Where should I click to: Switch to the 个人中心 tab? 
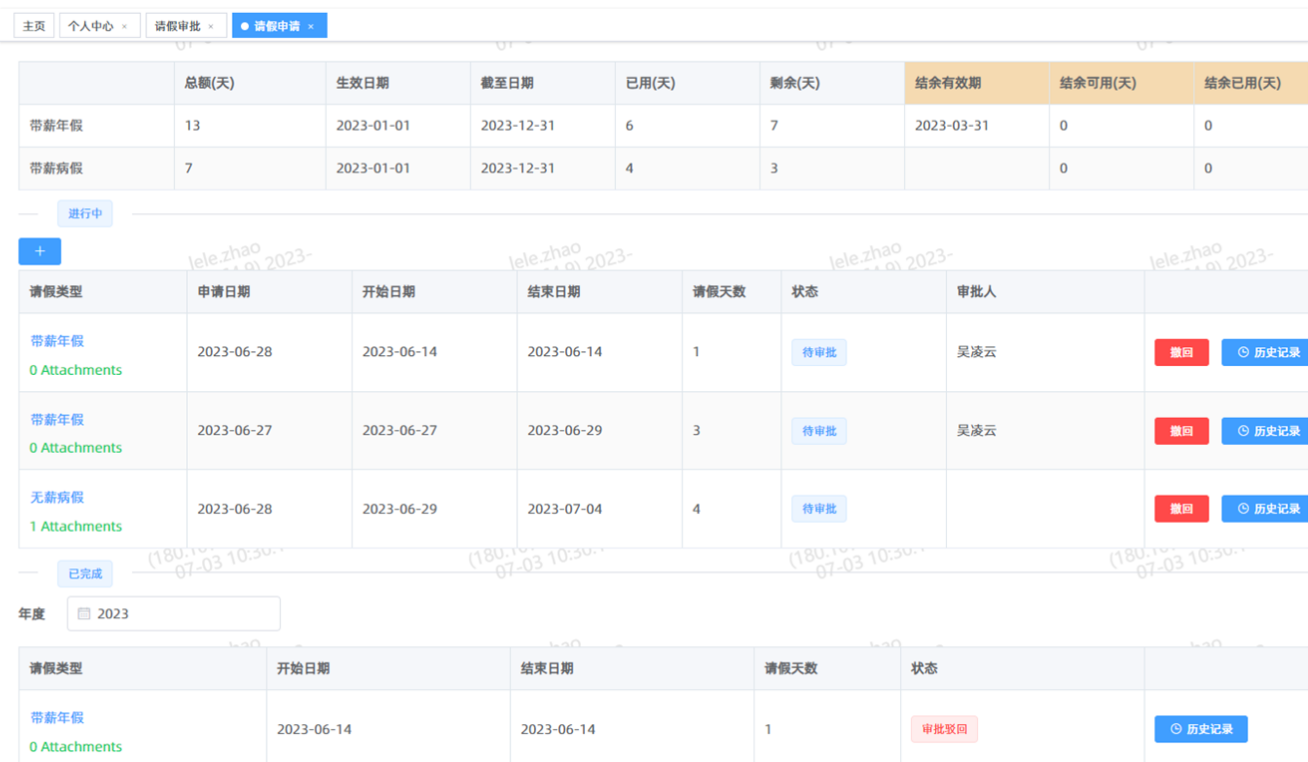pos(91,26)
